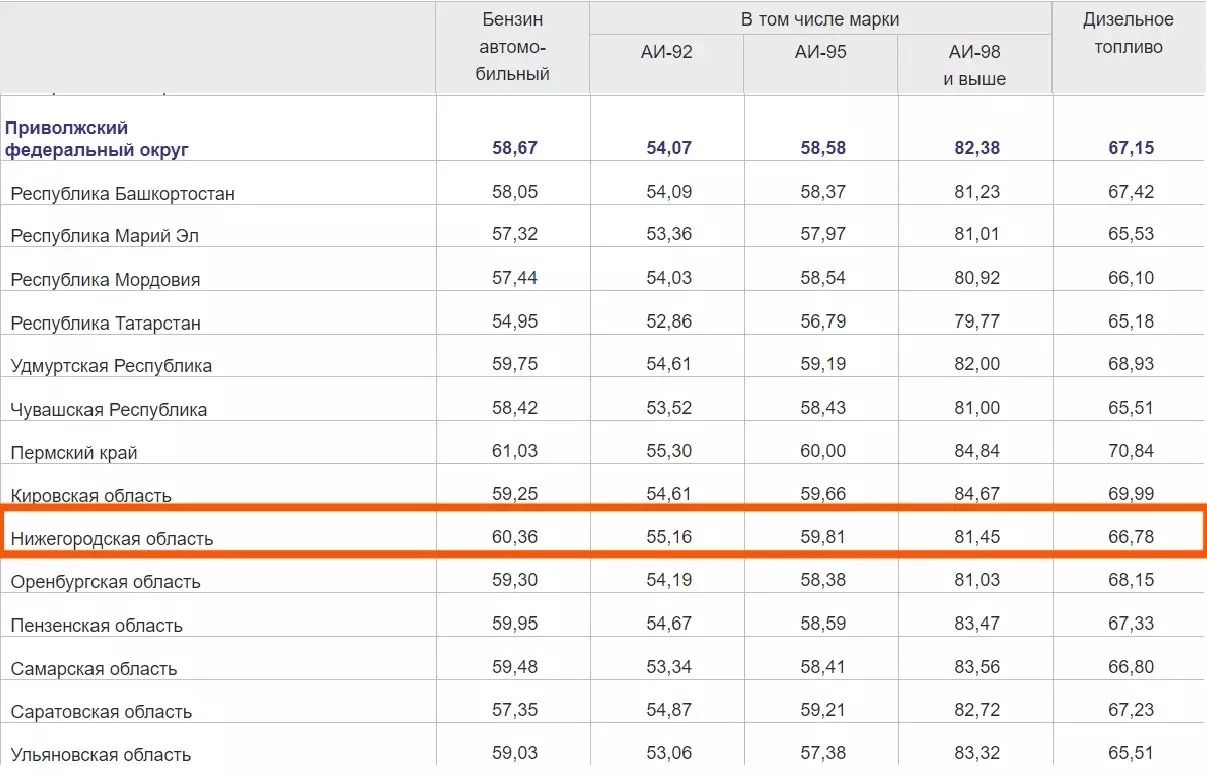Select the Дизельное топливо column header
The height and width of the screenshot is (779, 1207).
click(1128, 33)
